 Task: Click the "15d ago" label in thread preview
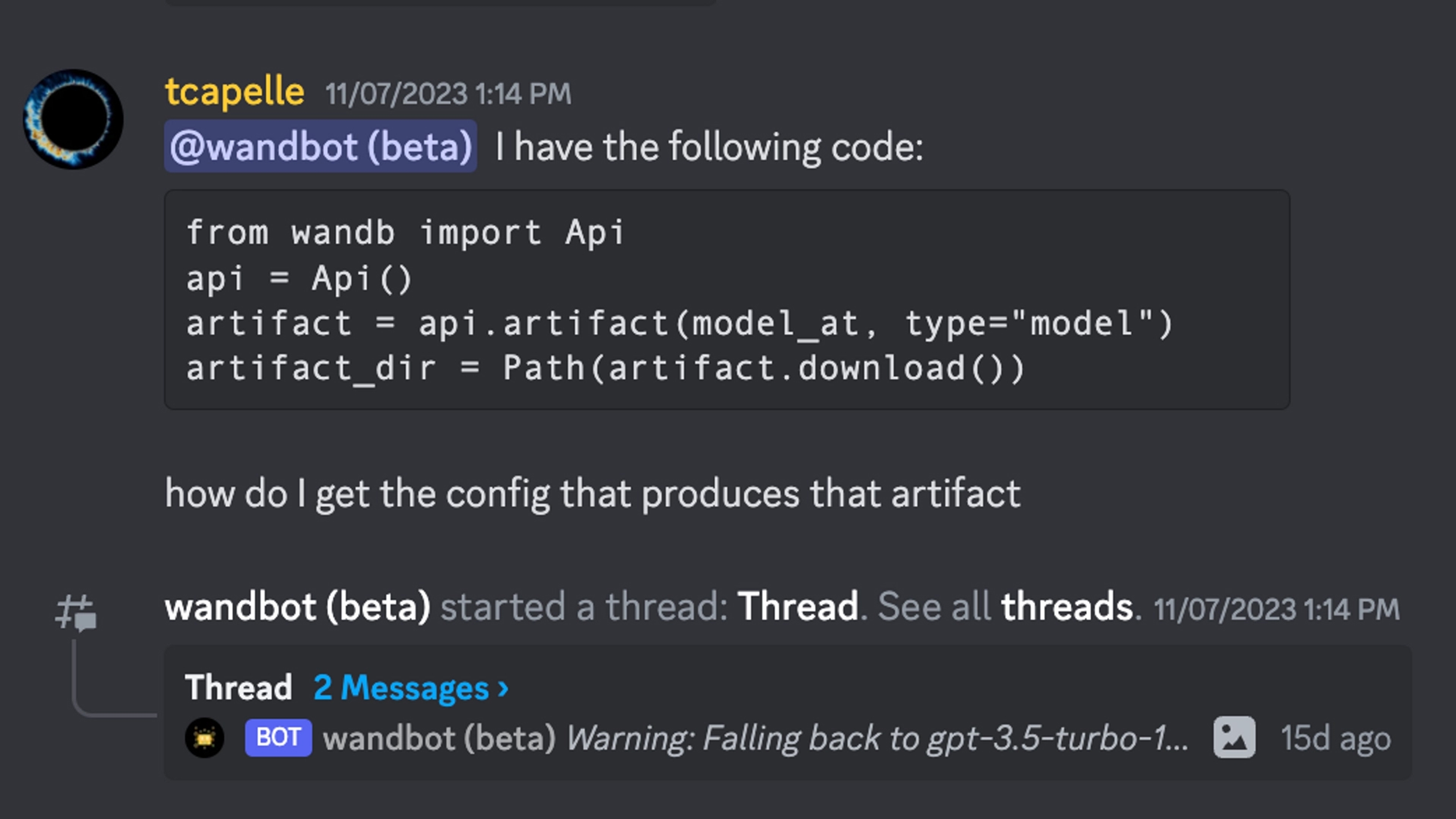1335,738
